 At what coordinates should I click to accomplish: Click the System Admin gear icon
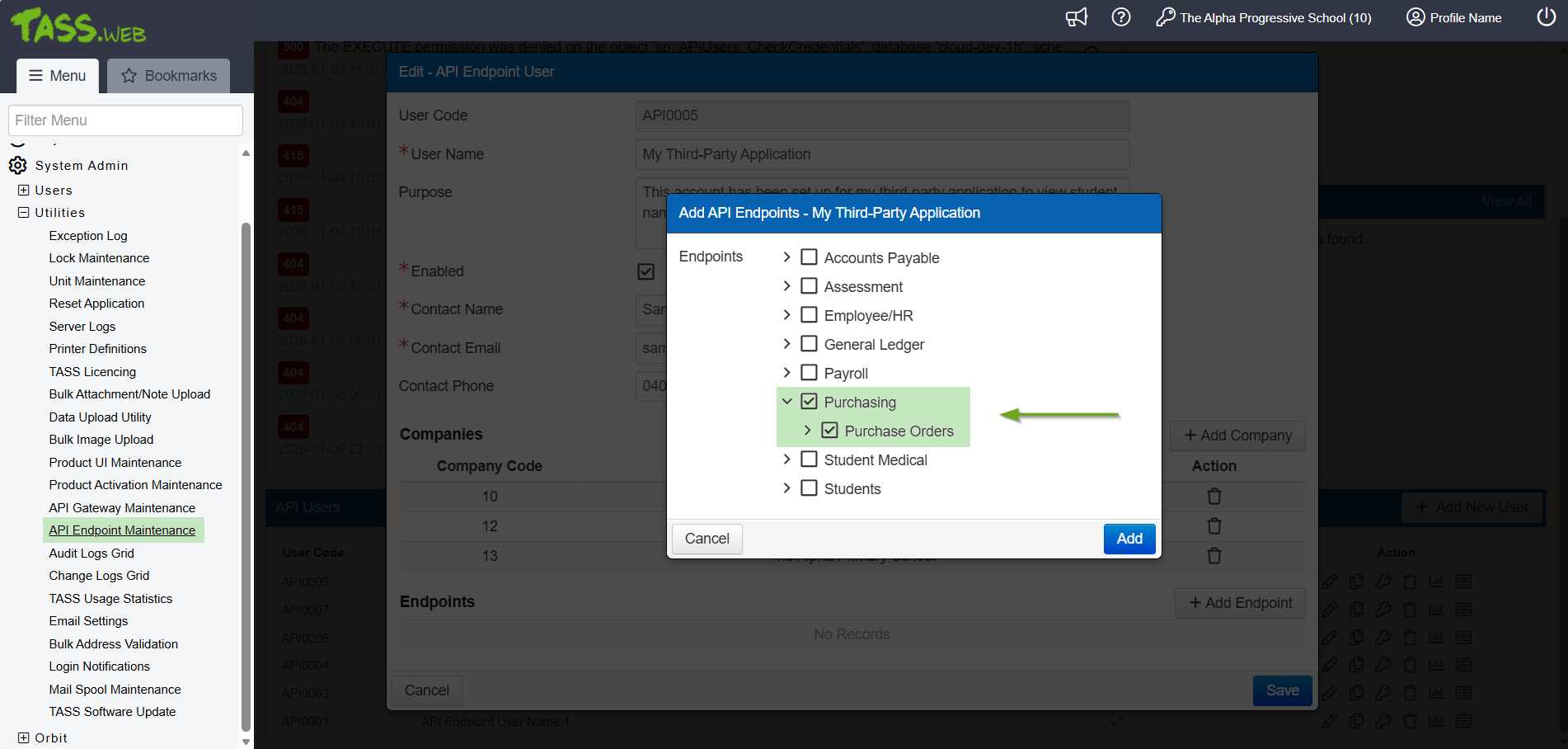(x=18, y=166)
